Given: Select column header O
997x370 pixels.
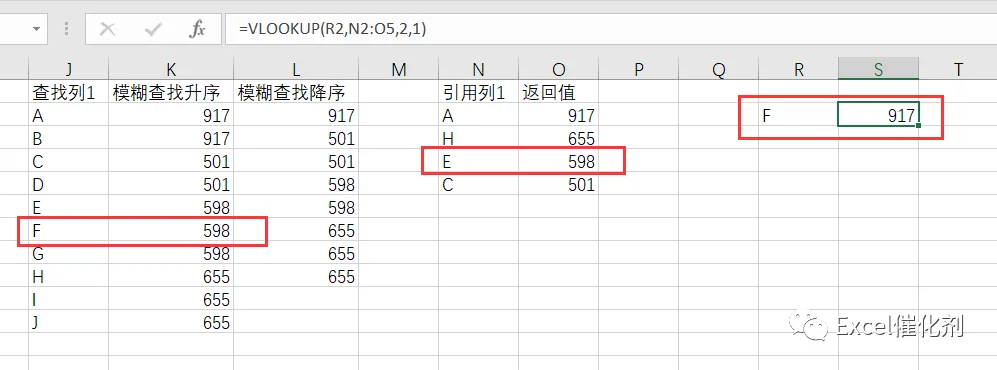Looking at the screenshot, I should 558,69.
